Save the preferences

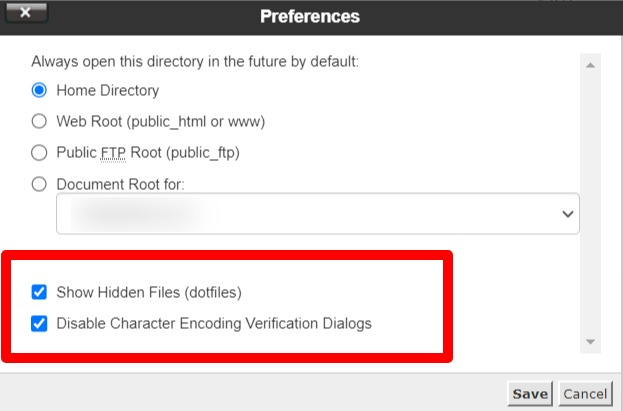[530, 394]
